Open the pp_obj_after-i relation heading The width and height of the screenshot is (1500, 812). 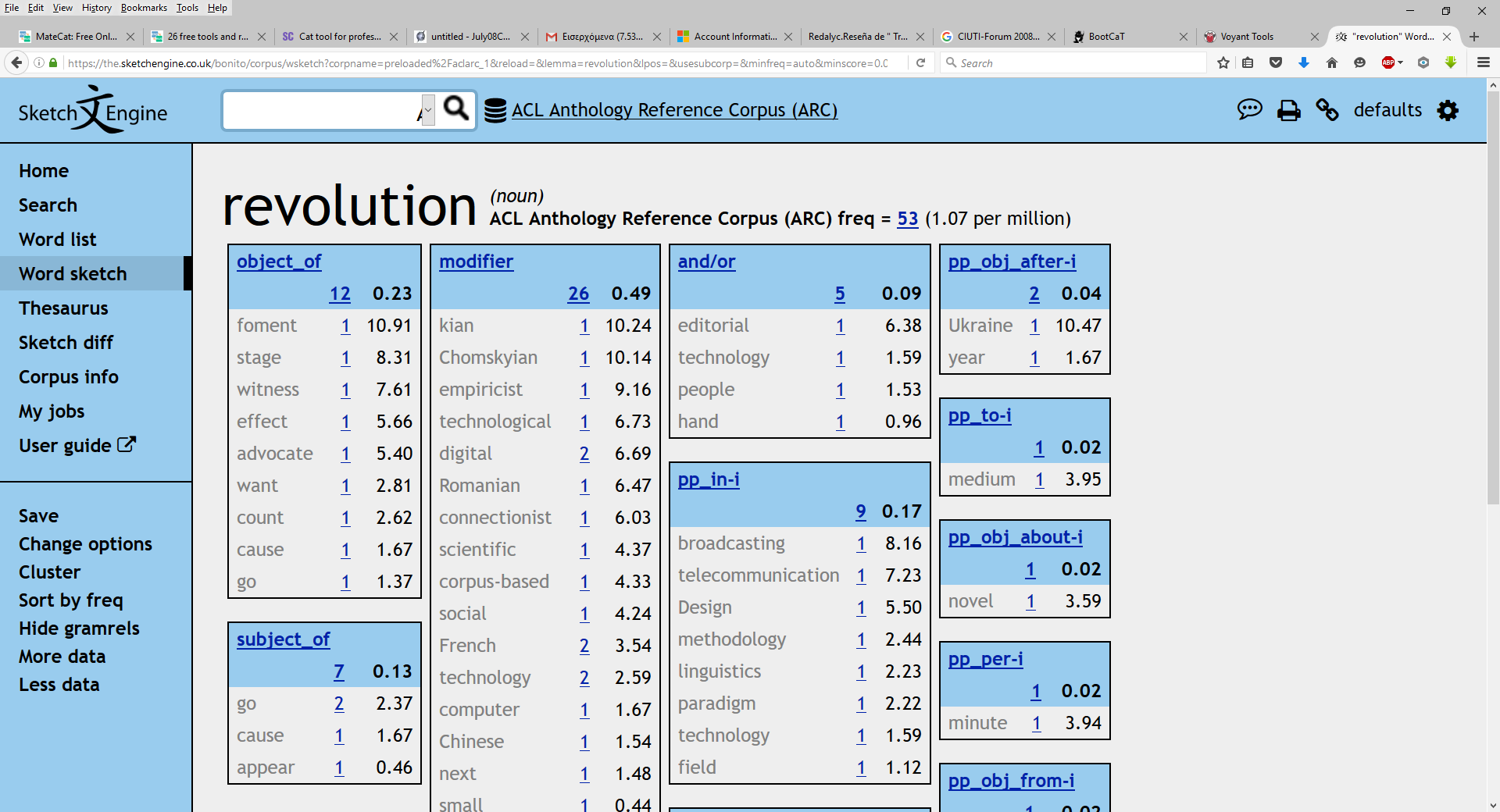[x=1012, y=262]
